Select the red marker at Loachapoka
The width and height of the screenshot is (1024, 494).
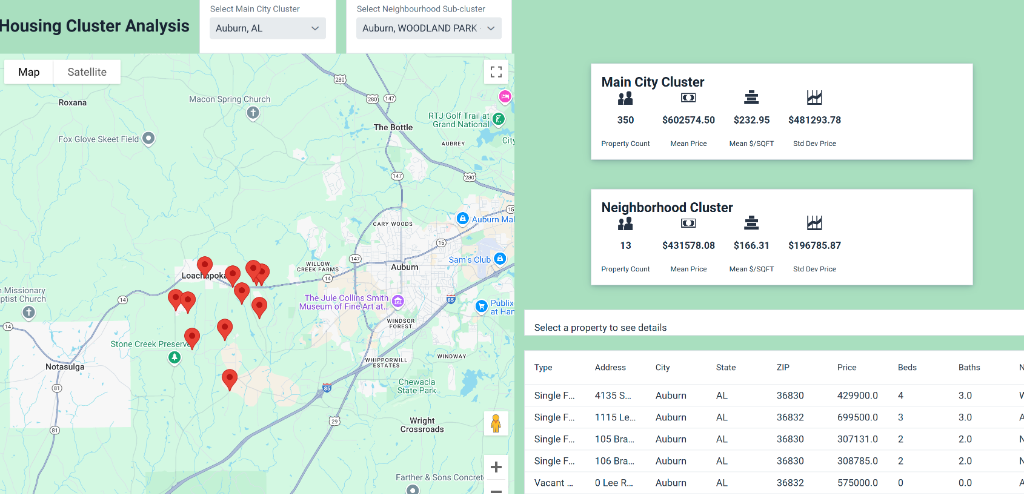pyautogui.click(x=205, y=266)
